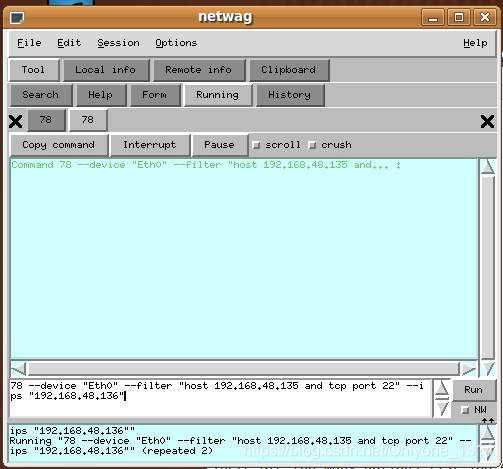
Task: Select the Remote info tab
Action: (x=199, y=70)
